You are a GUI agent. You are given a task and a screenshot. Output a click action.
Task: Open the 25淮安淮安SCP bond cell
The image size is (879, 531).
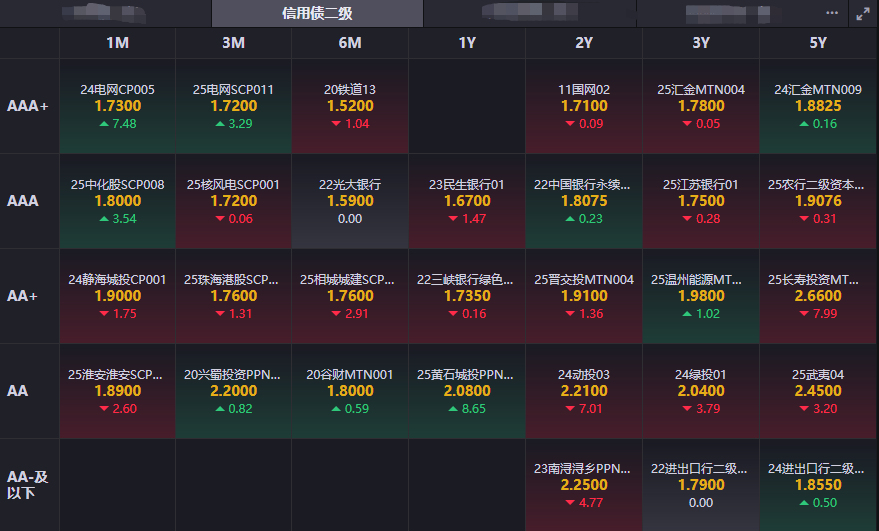click(118, 391)
